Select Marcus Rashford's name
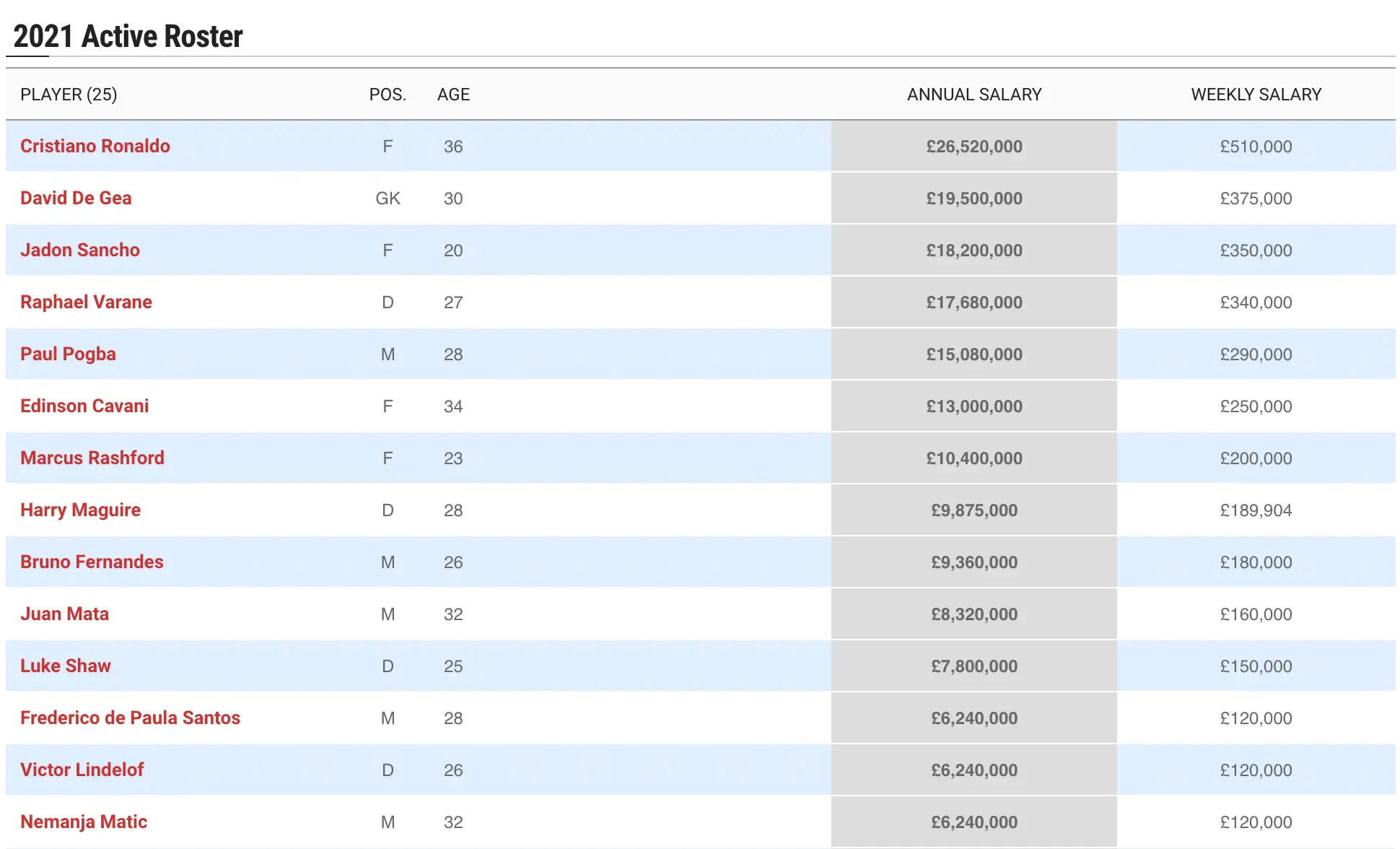 92,458
